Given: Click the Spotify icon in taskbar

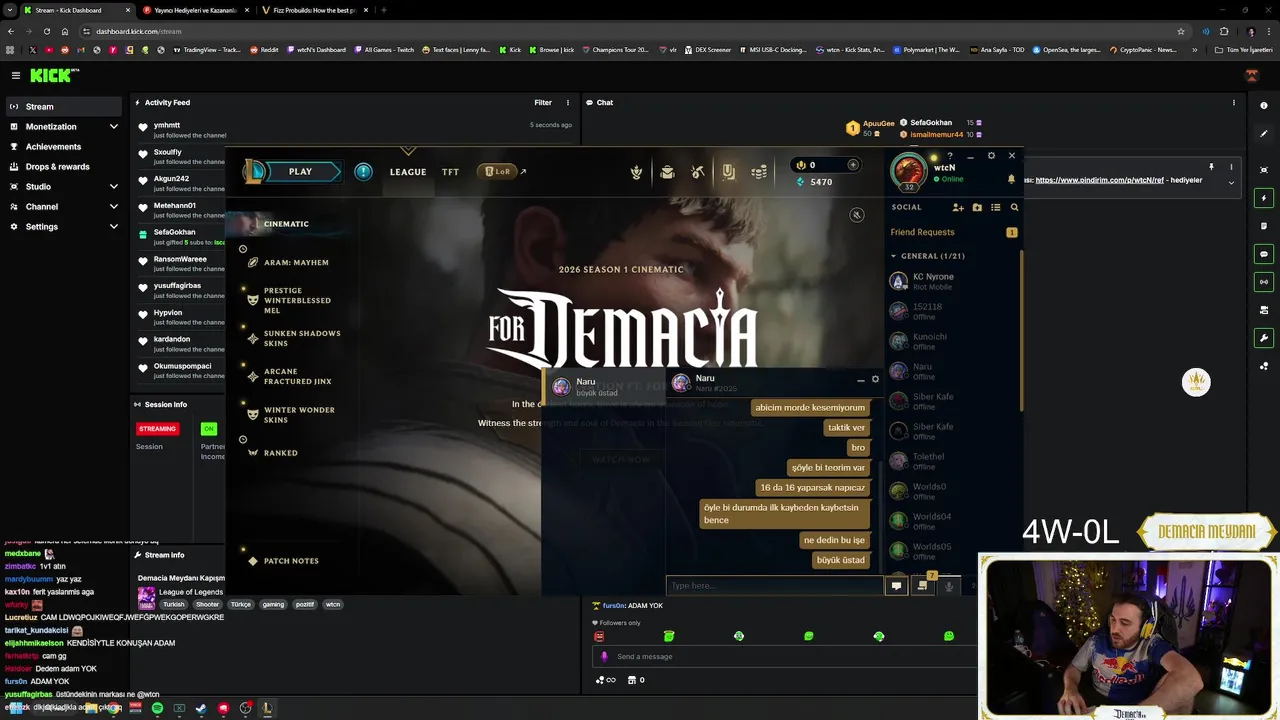Looking at the screenshot, I should 157,708.
